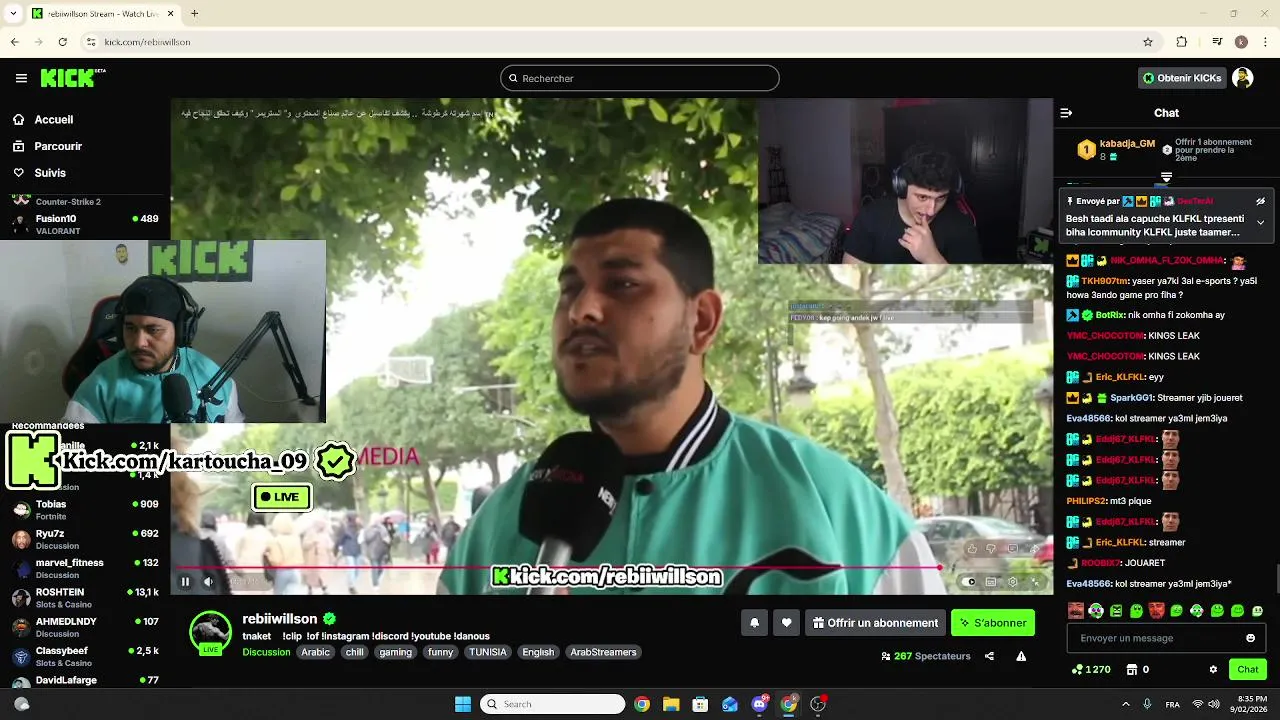Toggle the player autoplay switch
Screen dimensions: 1280x720
pyautogui.click(x=967, y=581)
